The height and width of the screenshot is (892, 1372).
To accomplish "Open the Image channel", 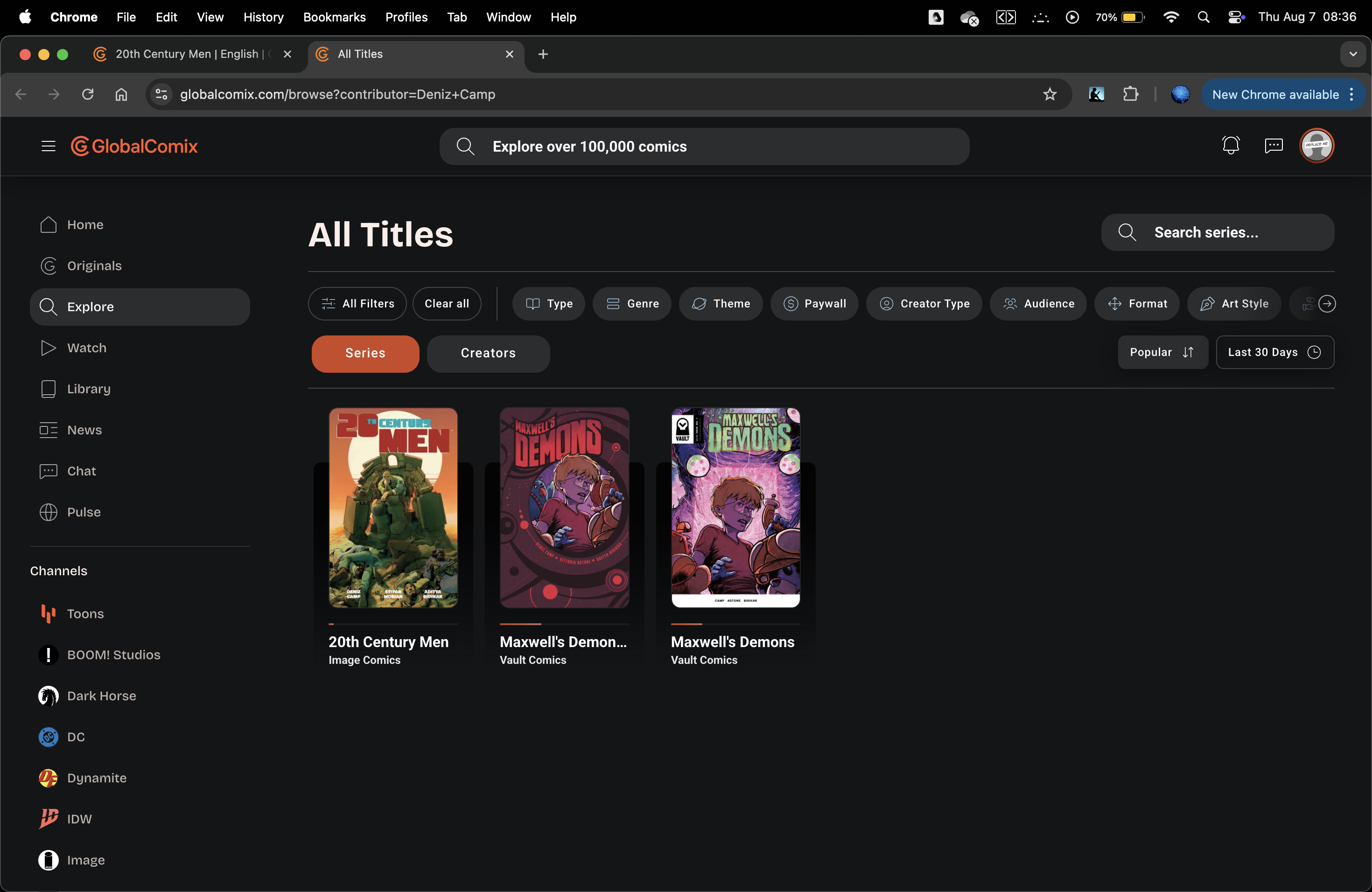I will click(140, 860).
